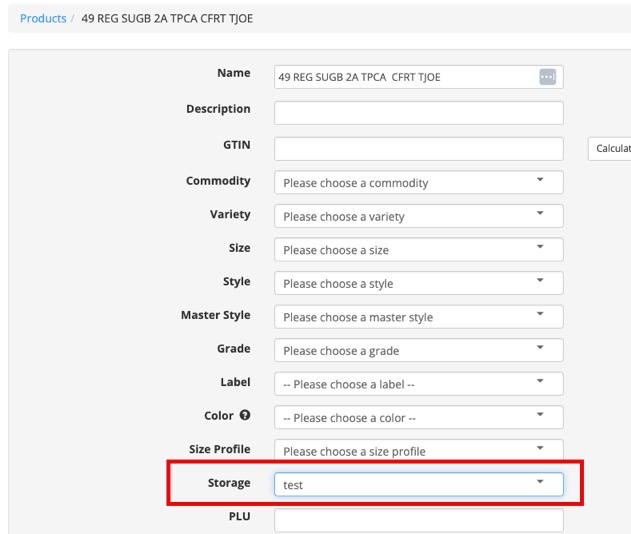Open the Commodity dropdown

pos(418,183)
